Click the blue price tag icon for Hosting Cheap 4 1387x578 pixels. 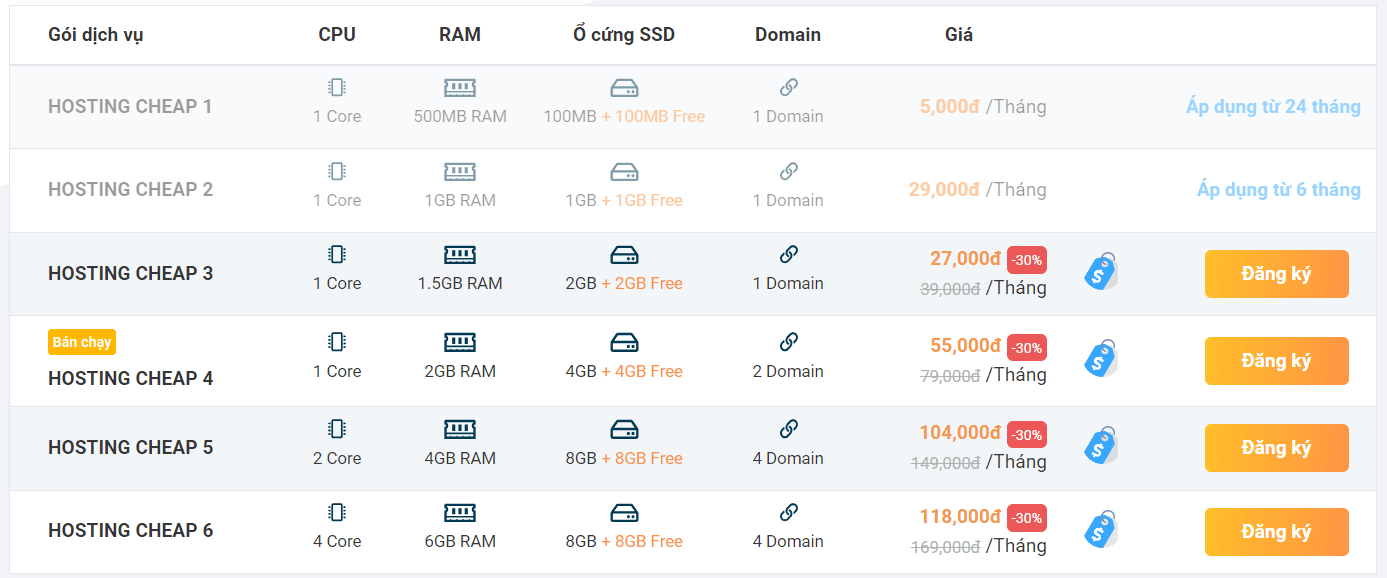point(1101,358)
